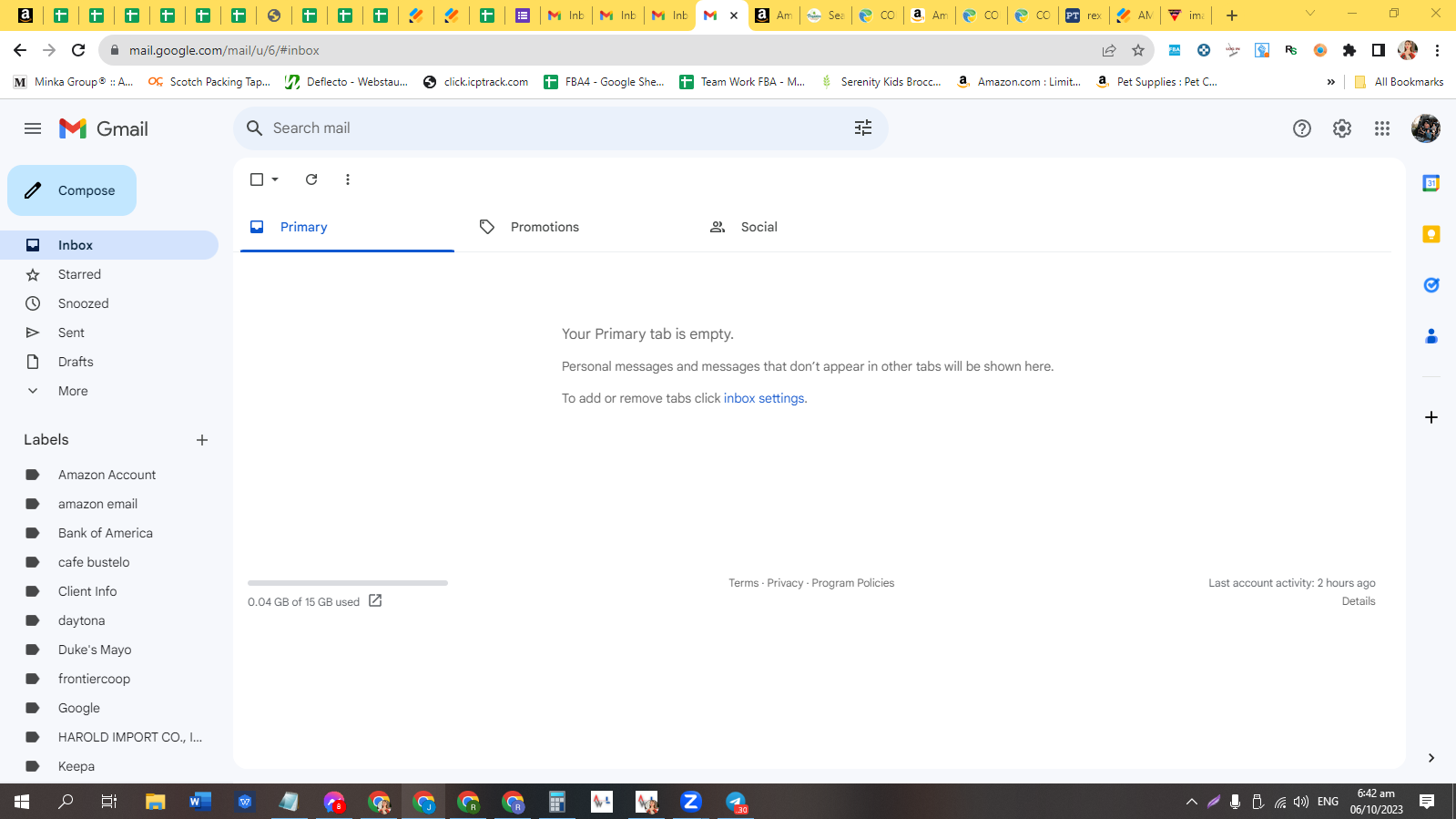The image size is (1456, 819).
Task: Open the Chrome three-dot menu
Action: tap(1438, 50)
